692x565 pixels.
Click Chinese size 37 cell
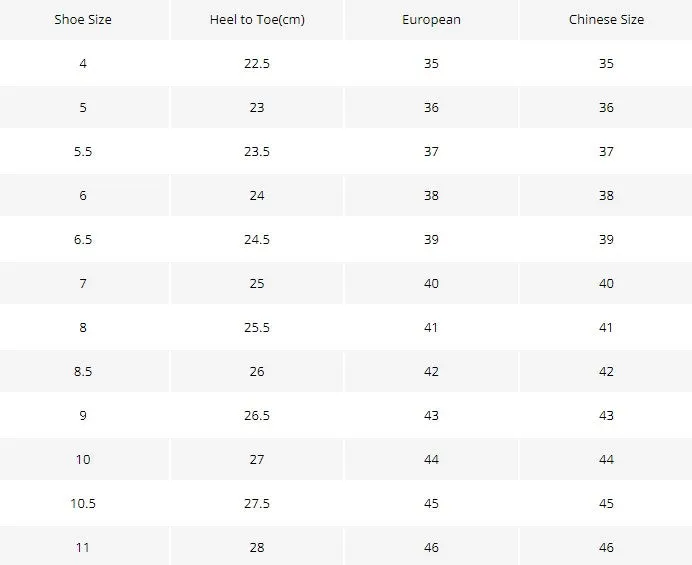pos(606,151)
